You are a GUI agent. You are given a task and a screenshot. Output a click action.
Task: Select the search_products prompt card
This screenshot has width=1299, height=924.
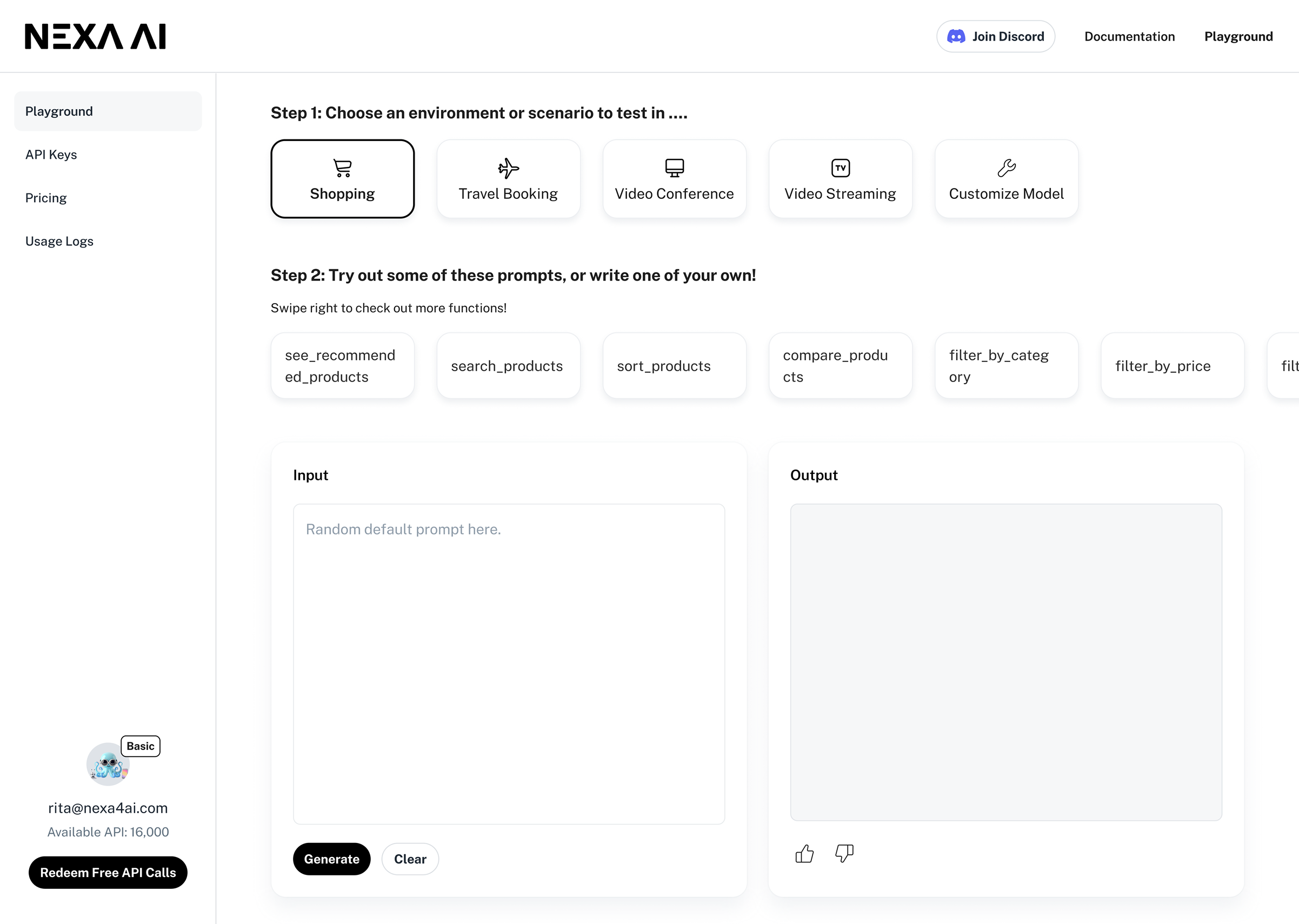tap(508, 366)
